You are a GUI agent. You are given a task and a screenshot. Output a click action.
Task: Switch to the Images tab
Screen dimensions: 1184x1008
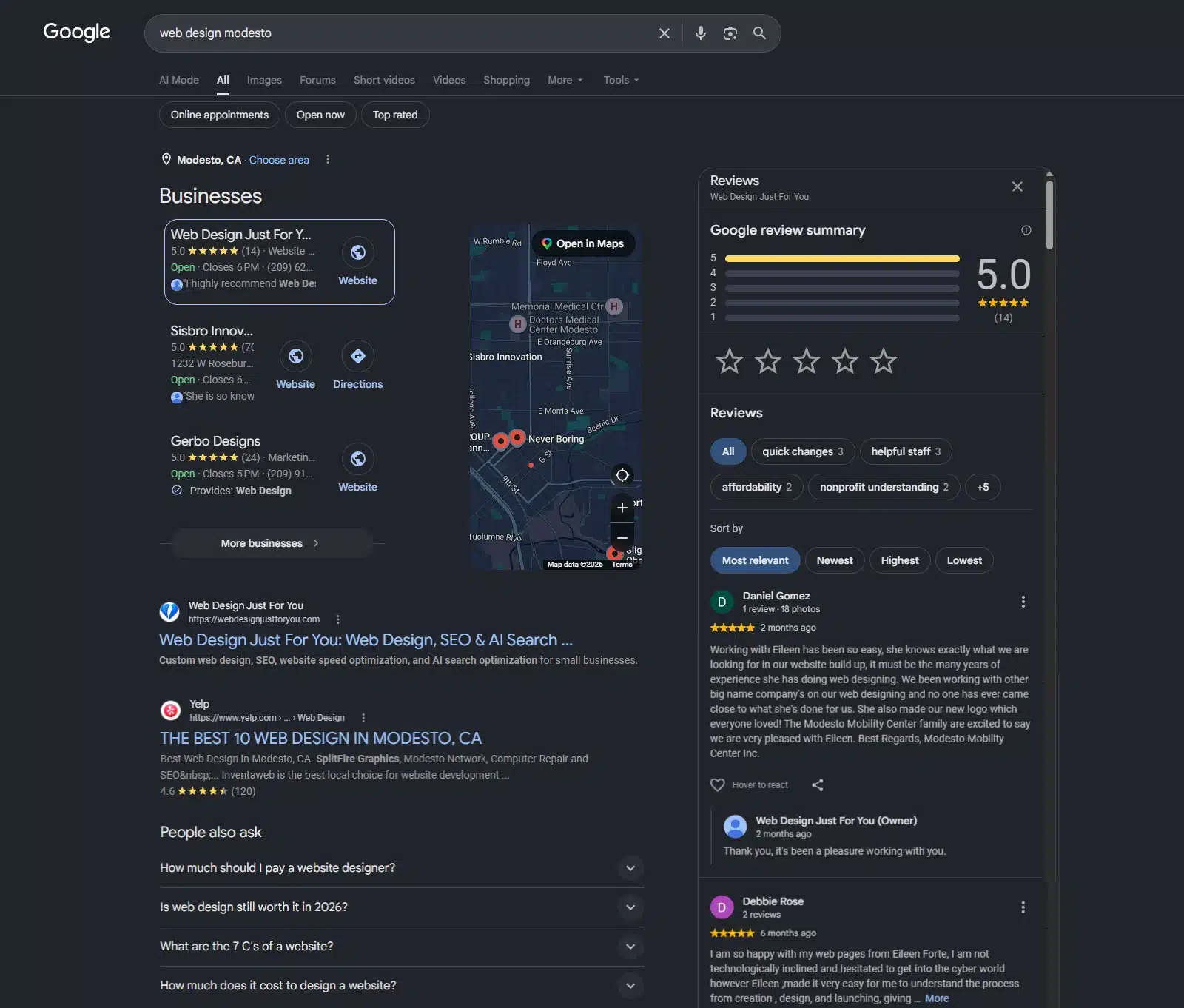[x=264, y=80]
